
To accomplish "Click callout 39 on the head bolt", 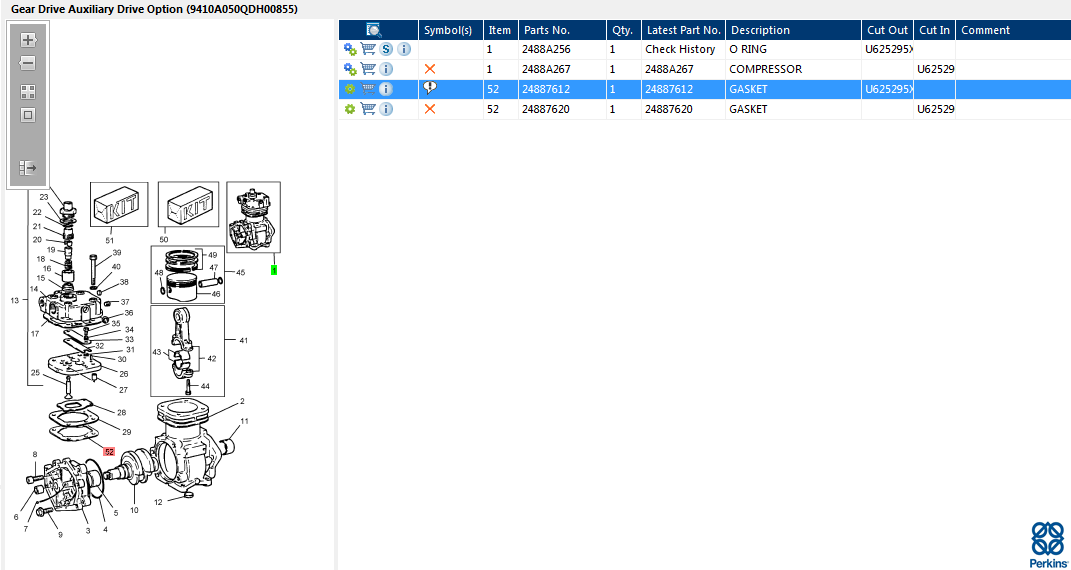I will click(116, 253).
